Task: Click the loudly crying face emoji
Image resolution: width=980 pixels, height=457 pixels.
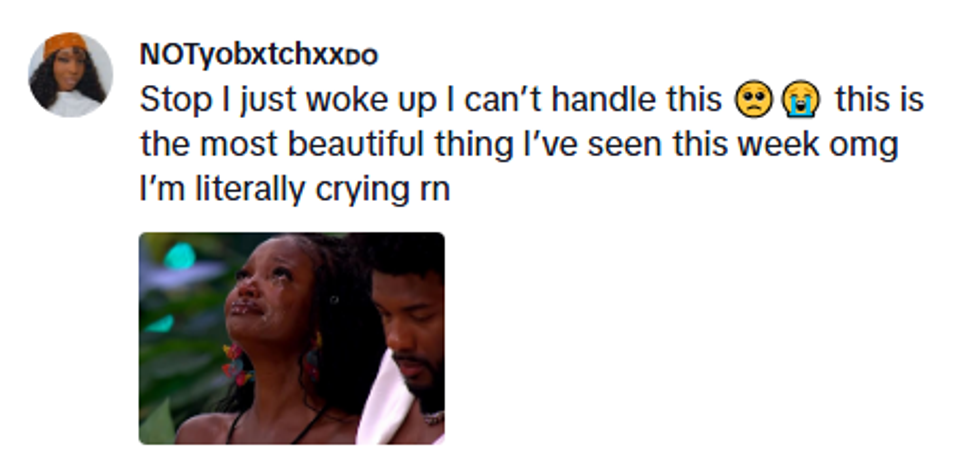Action: [801, 100]
